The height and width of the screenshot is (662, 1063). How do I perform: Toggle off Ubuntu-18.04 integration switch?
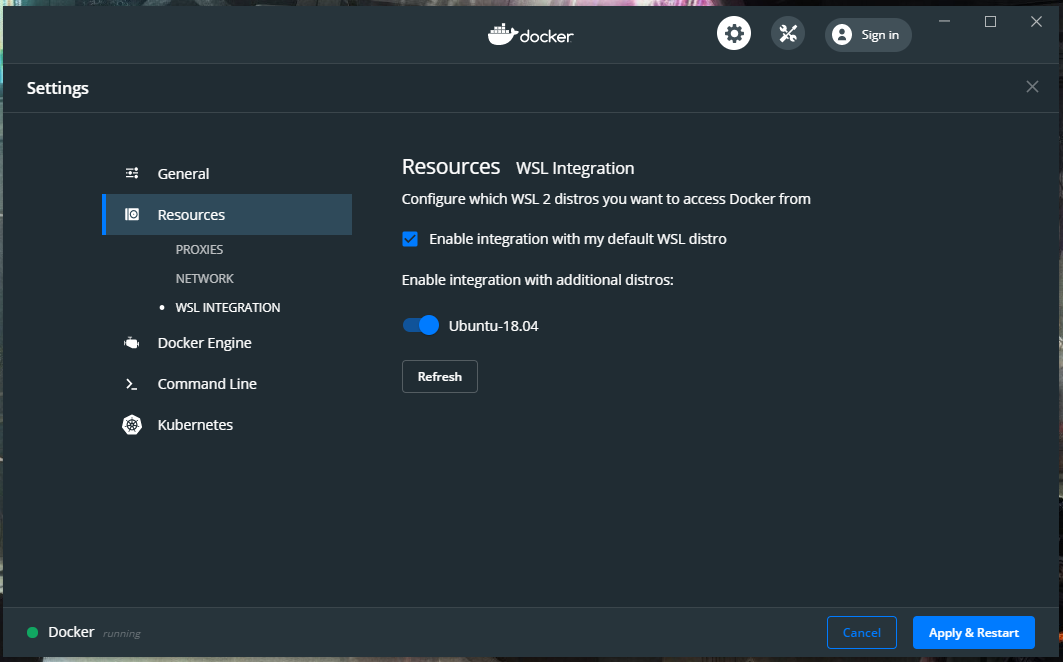420,326
